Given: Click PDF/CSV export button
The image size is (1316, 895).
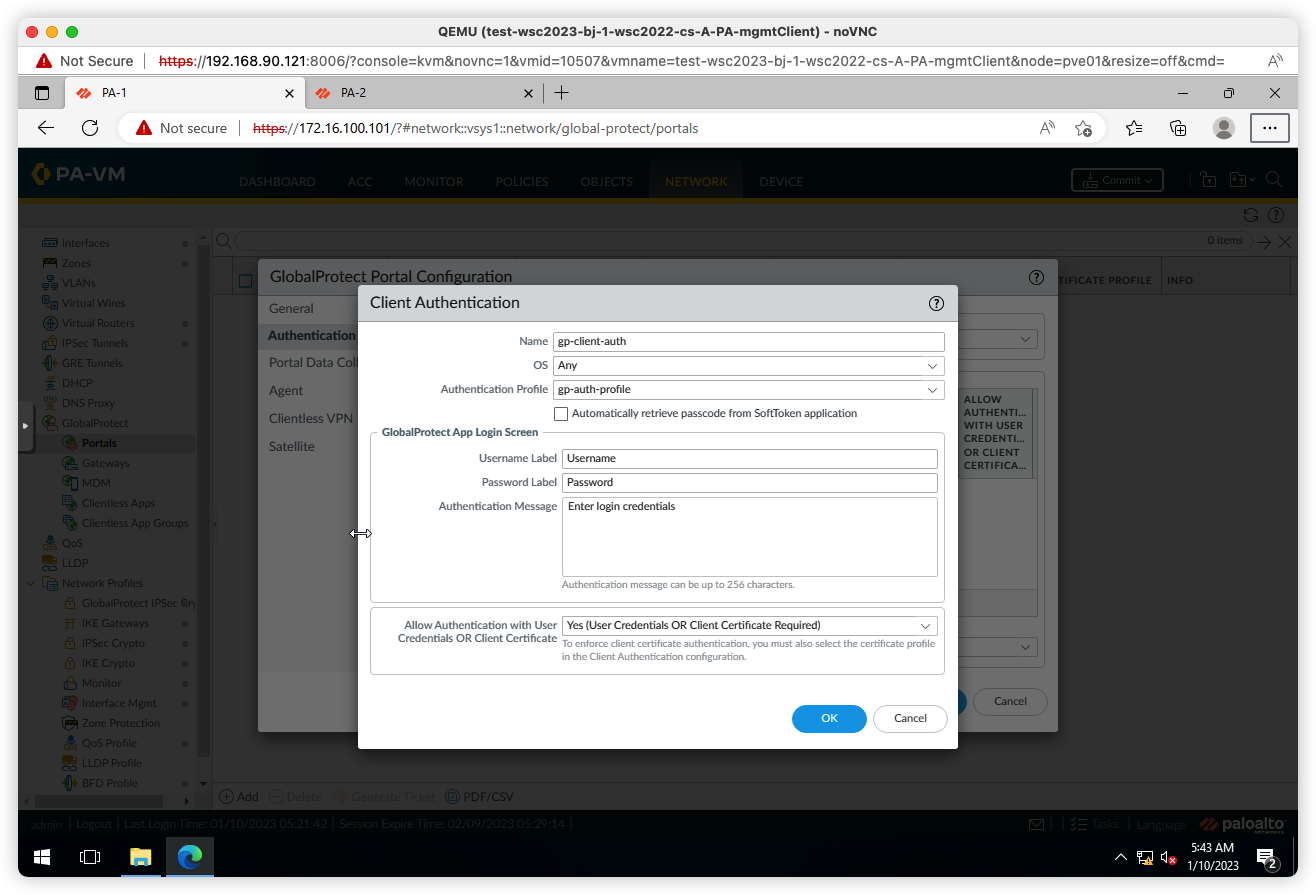Looking at the screenshot, I should [x=480, y=797].
